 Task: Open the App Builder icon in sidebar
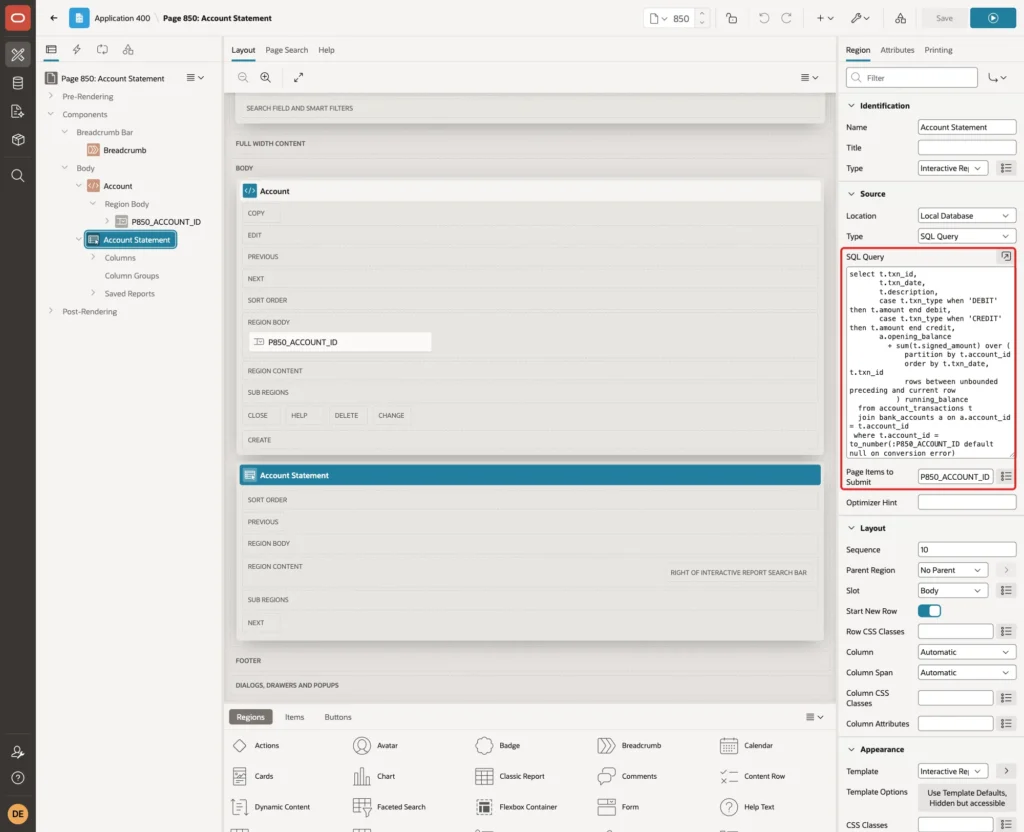[18, 55]
